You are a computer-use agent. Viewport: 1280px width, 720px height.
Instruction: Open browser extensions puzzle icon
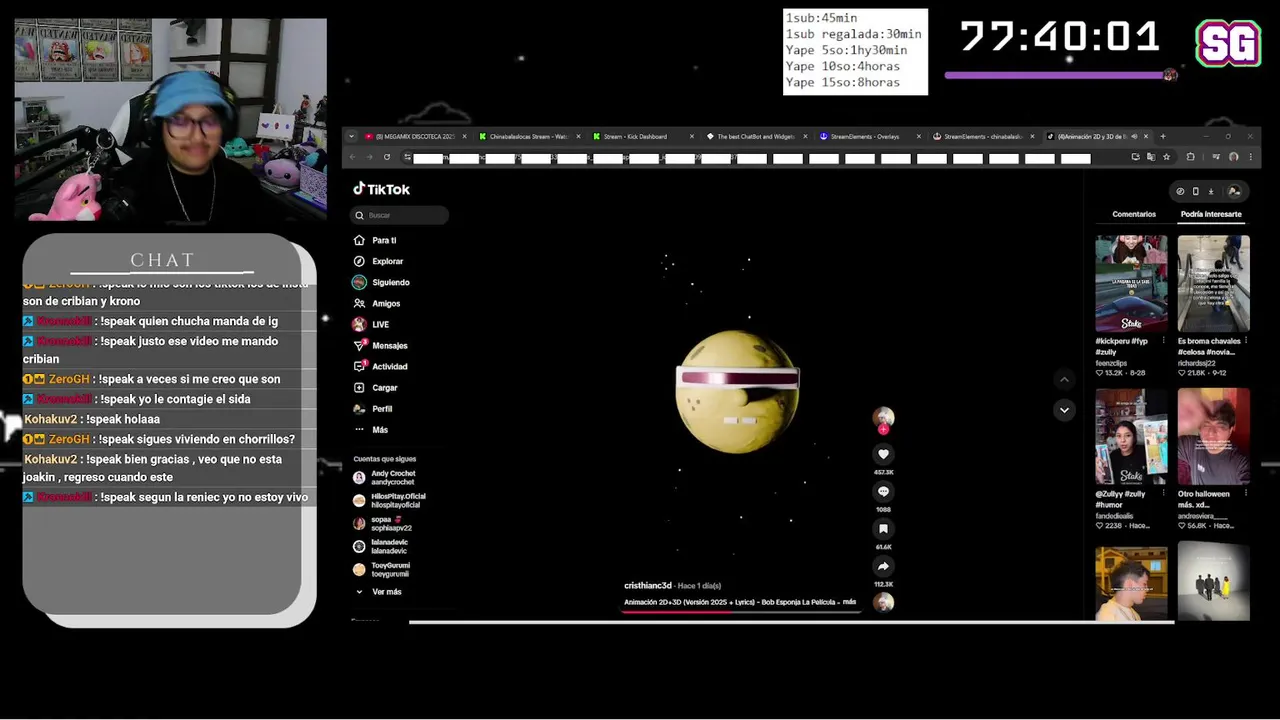coord(1190,157)
